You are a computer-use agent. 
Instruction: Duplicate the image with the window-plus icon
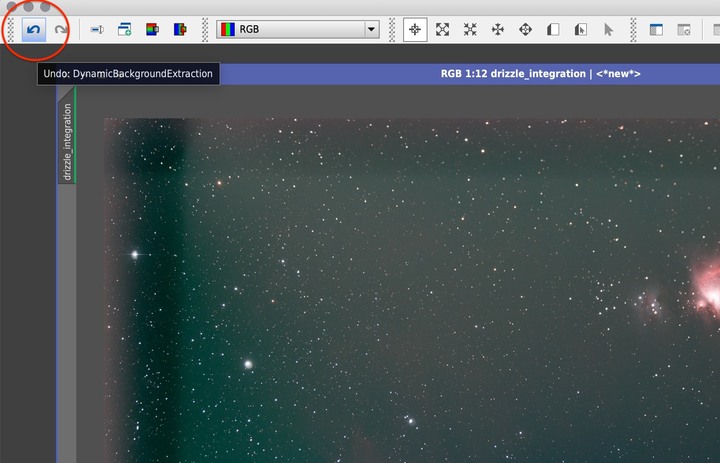(x=124, y=30)
